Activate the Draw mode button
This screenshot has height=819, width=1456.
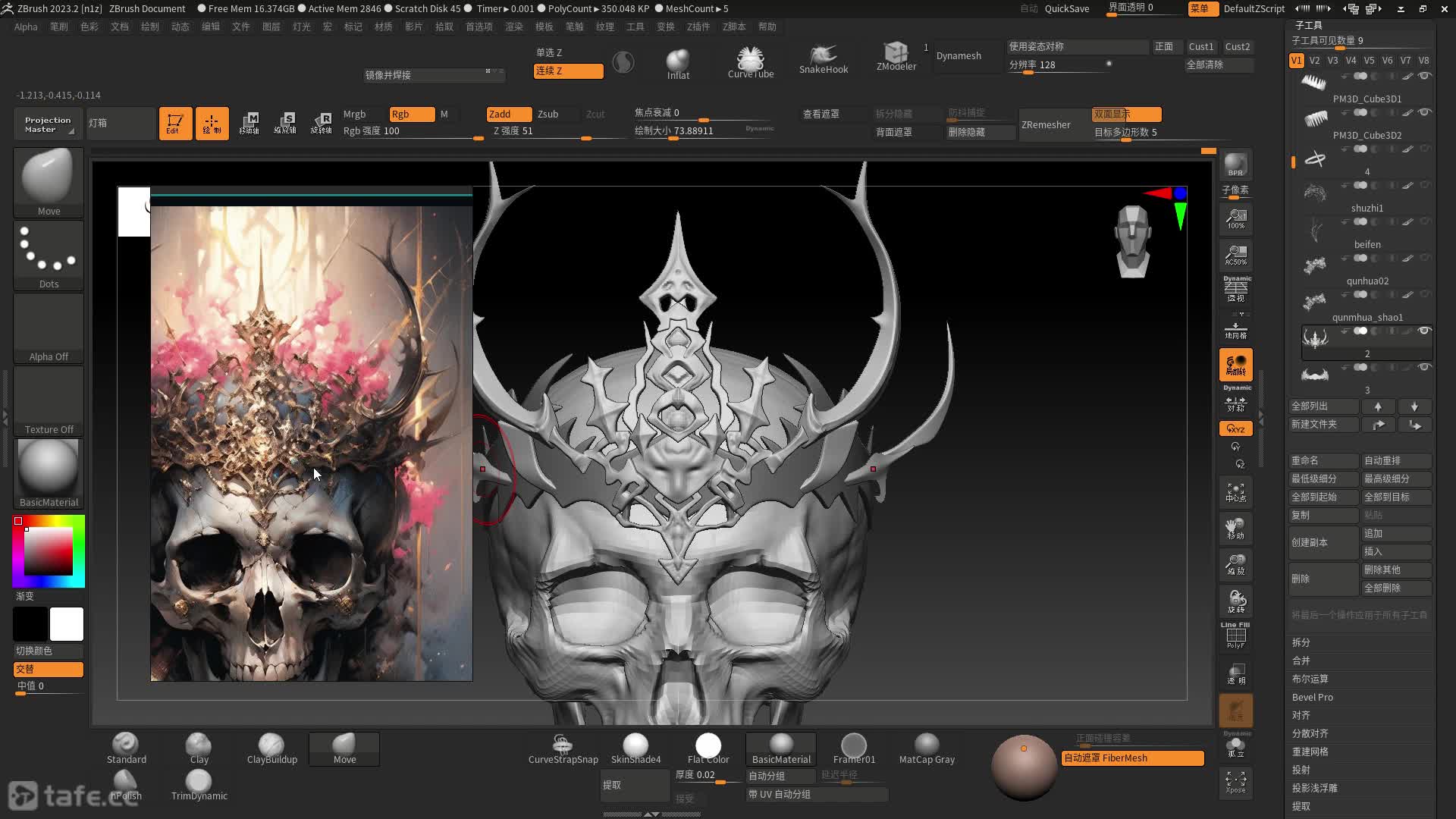[212, 123]
